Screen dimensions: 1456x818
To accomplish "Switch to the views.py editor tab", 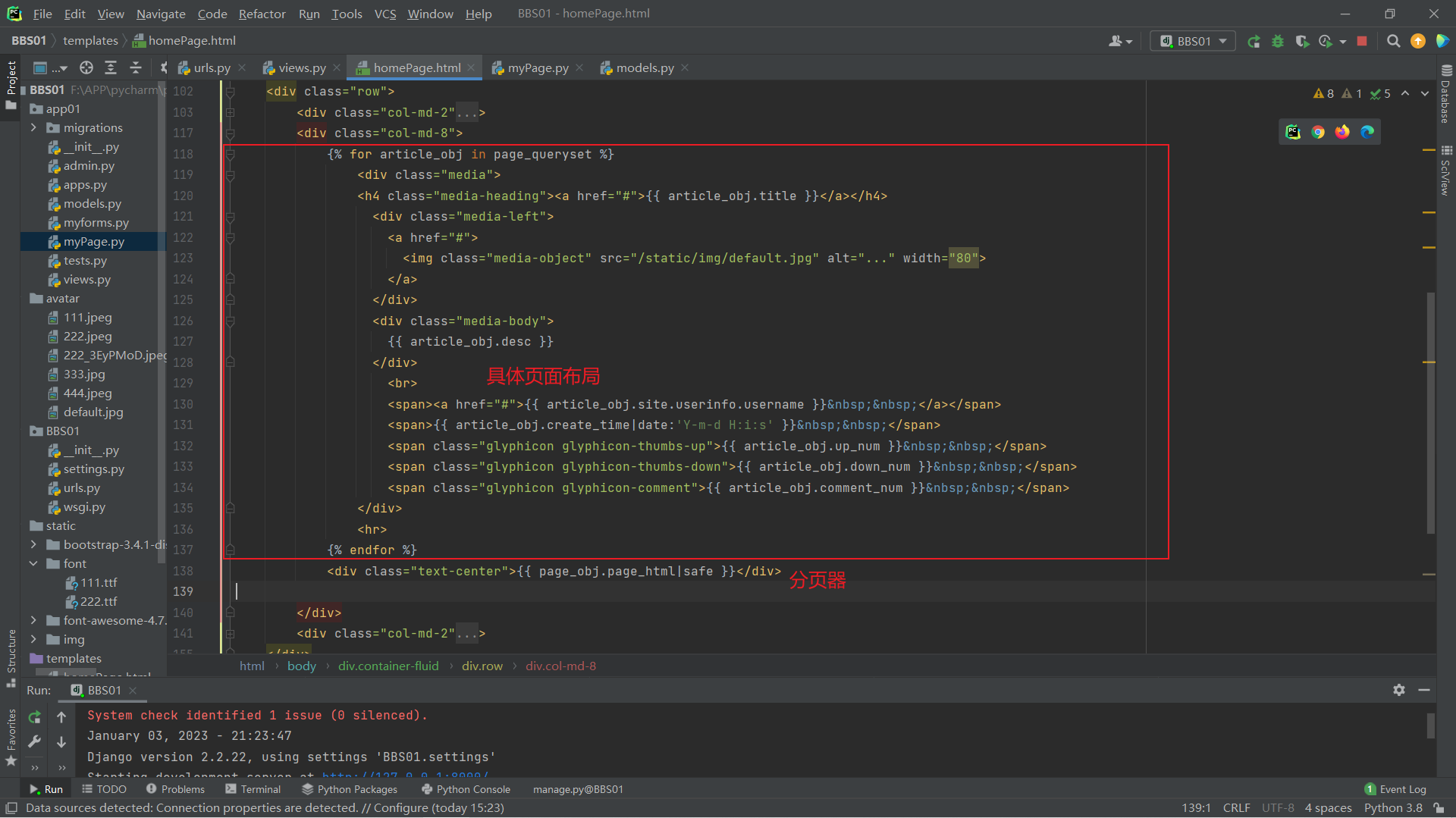I will pyautogui.click(x=301, y=67).
